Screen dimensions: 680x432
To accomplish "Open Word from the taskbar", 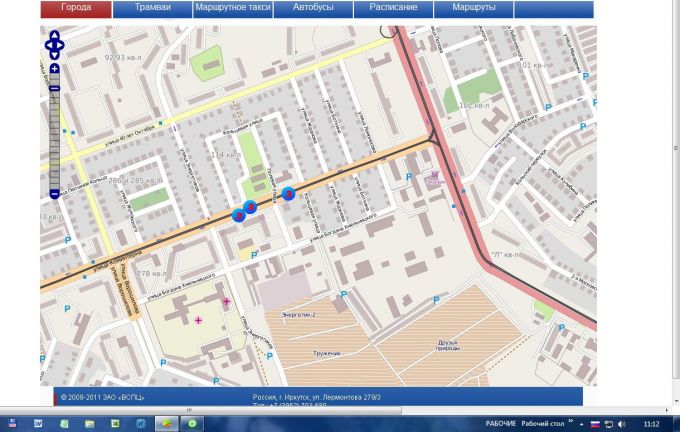I will pyautogui.click(x=39, y=423).
